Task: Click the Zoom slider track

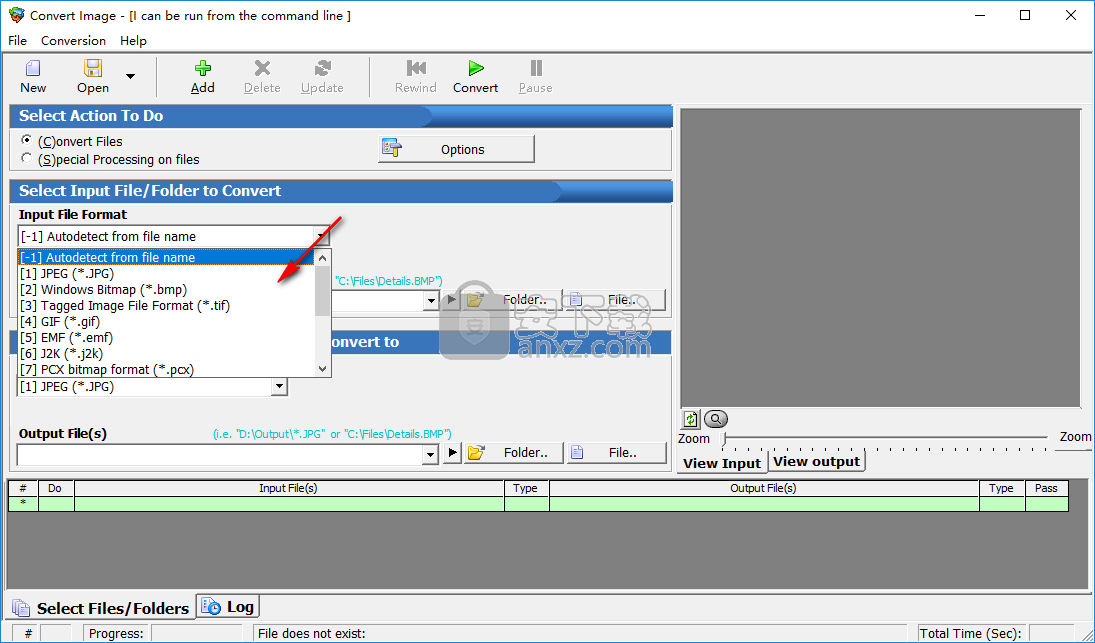Action: pyautogui.click(x=885, y=437)
